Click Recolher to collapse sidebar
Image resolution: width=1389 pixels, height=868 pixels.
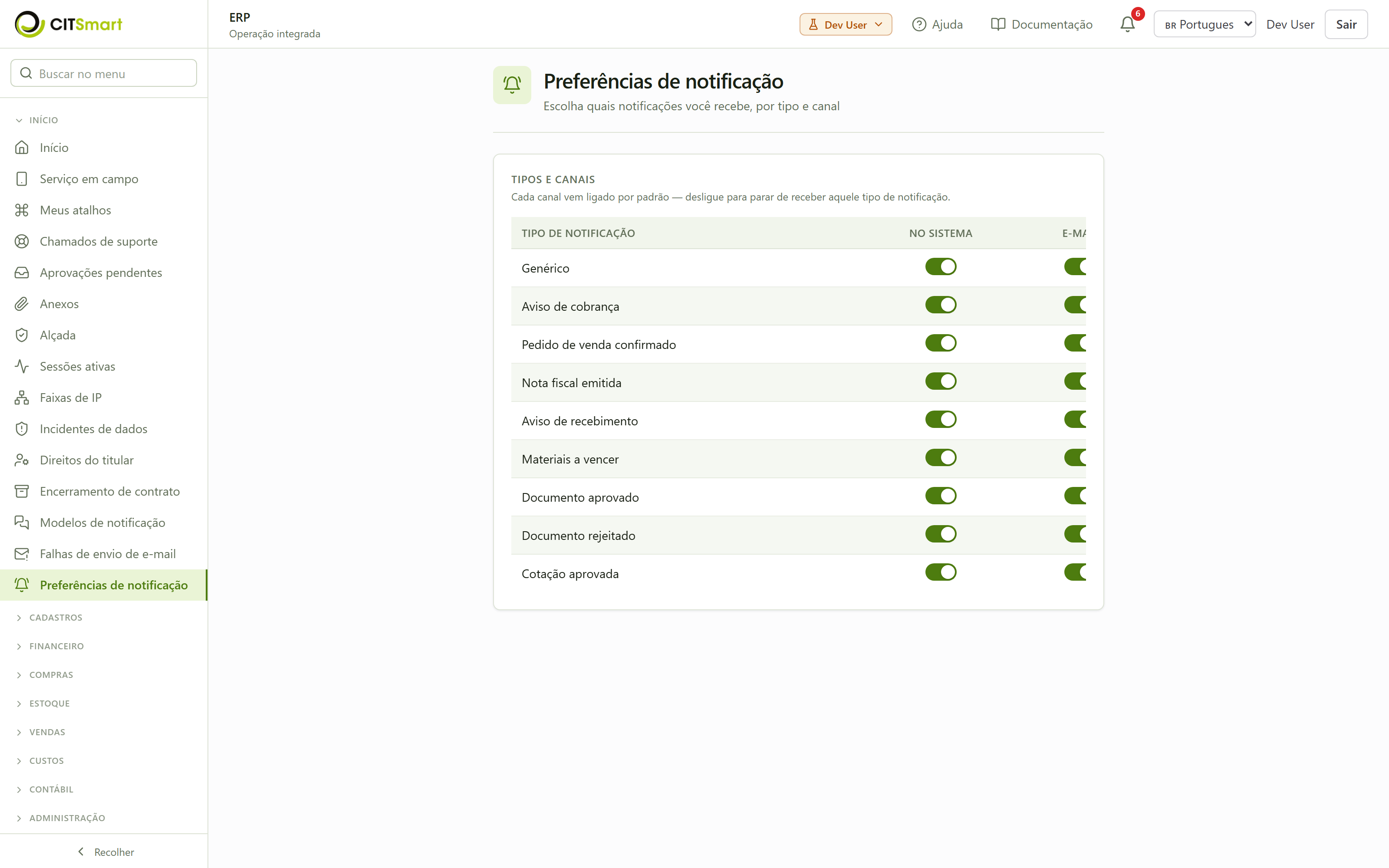105,852
